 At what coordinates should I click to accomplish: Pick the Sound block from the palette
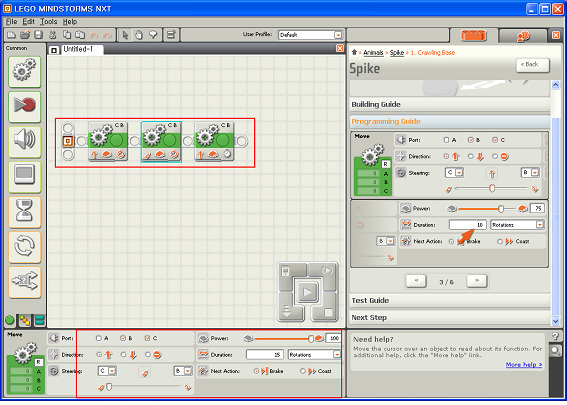[x=25, y=141]
